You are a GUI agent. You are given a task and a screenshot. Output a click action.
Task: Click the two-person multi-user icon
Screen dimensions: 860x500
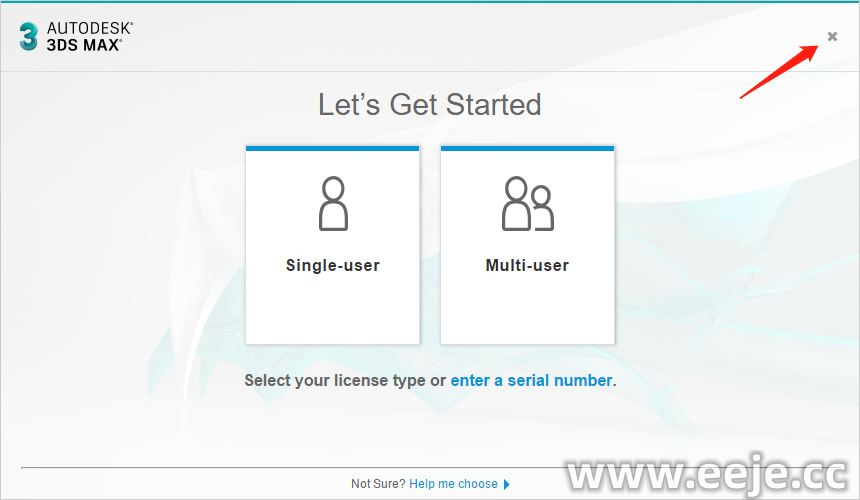pos(527,204)
